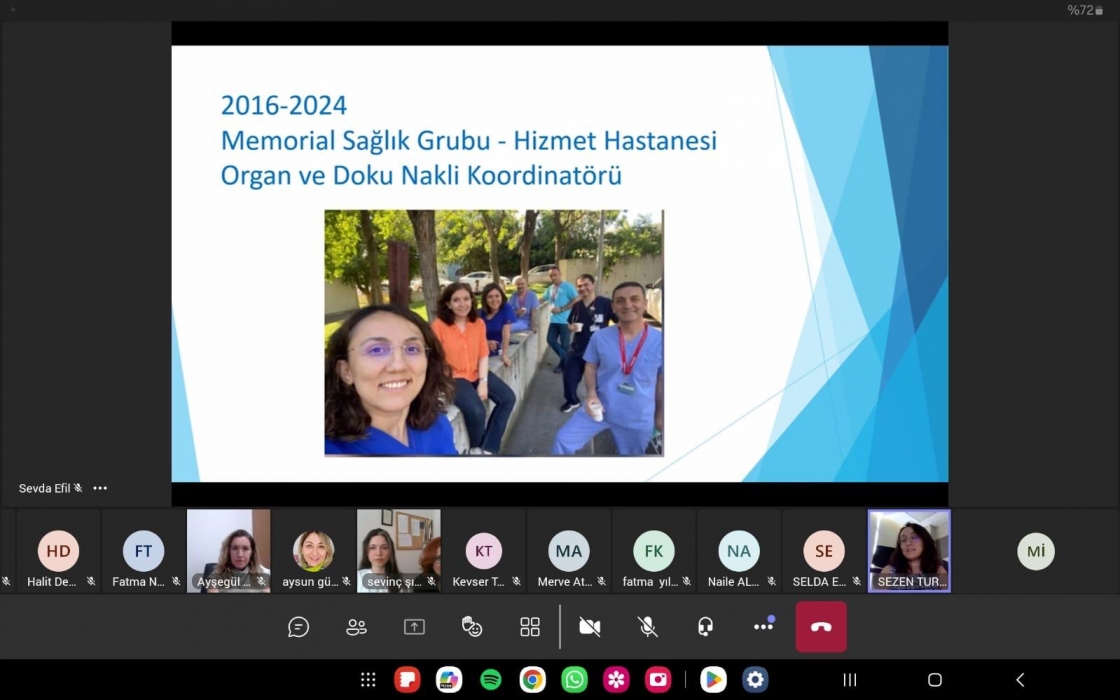
Task: Select aysun gü... participant tile
Action: [x=314, y=551]
